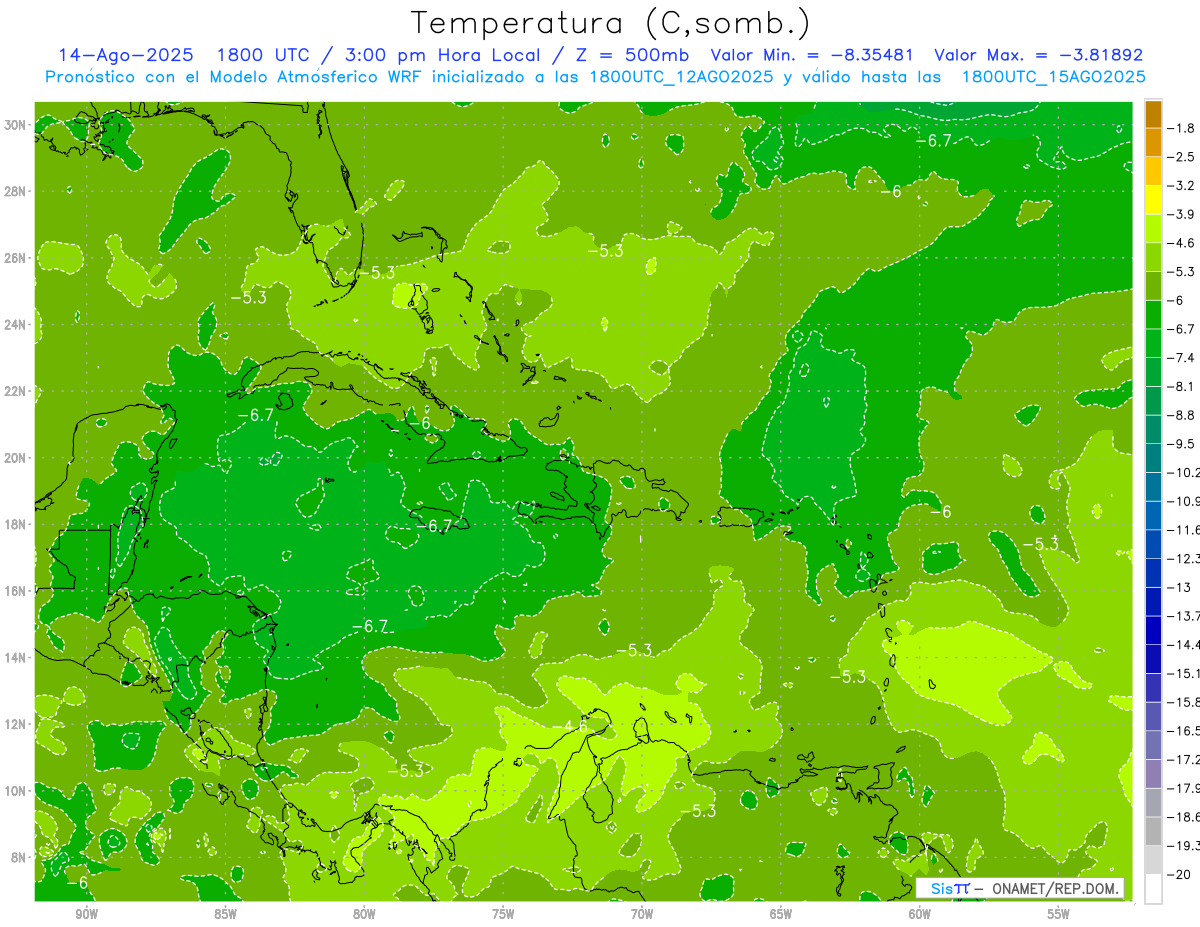Pick the white swatch at the color scale bottom
The width and height of the screenshot is (1200, 927).
coord(1153,888)
